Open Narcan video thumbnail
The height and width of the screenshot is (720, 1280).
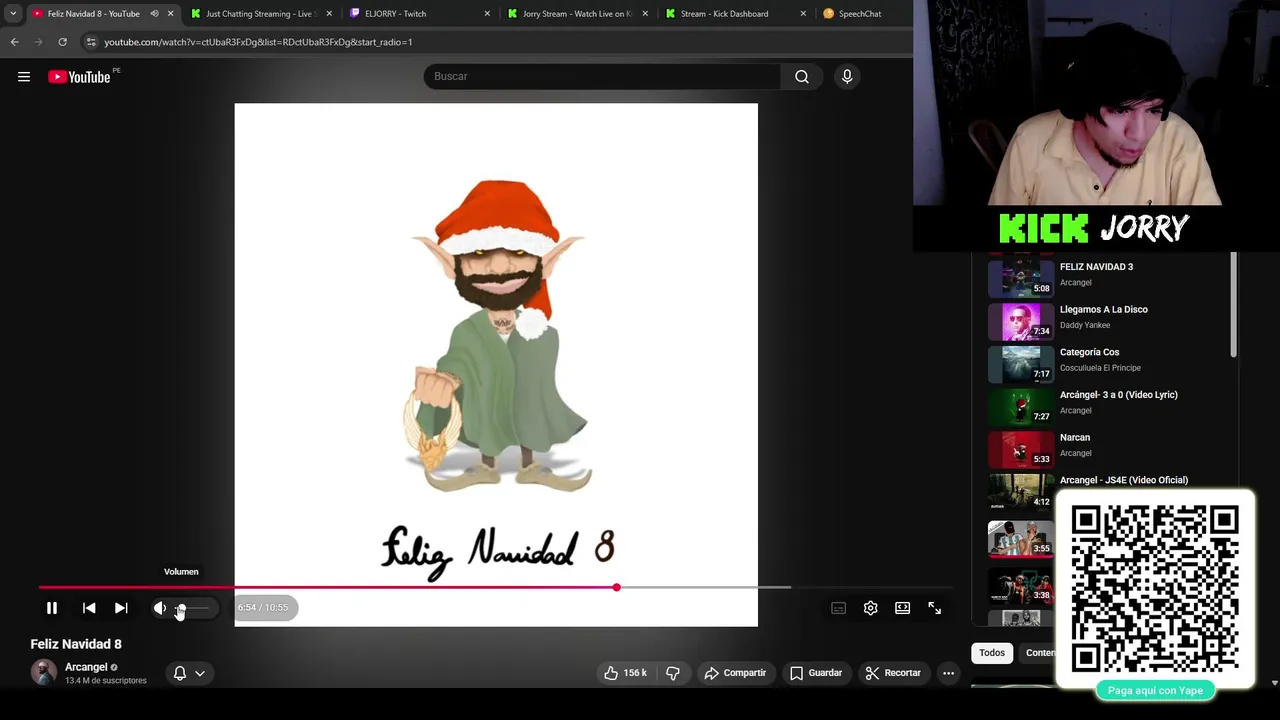tap(1021, 448)
